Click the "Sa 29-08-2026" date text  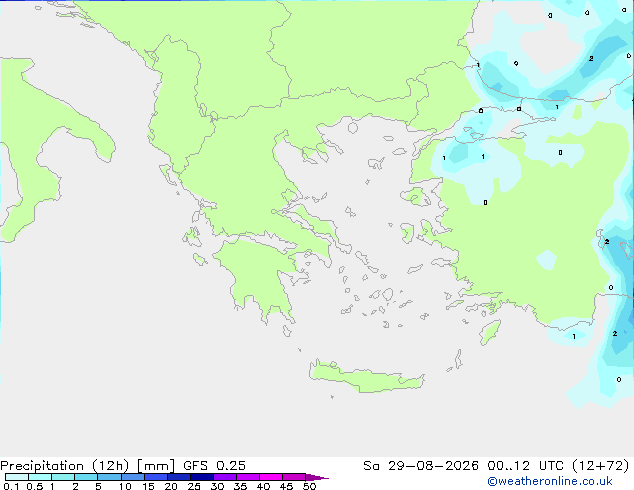coord(421,466)
